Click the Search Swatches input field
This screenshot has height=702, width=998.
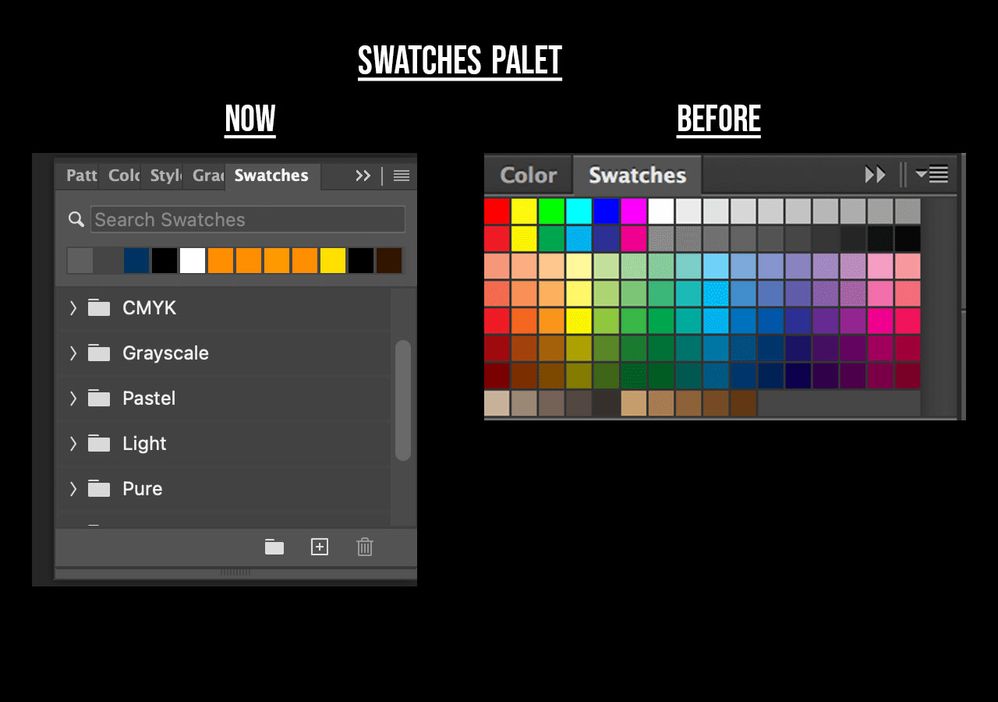pyautogui.click(x=248, y=220)
